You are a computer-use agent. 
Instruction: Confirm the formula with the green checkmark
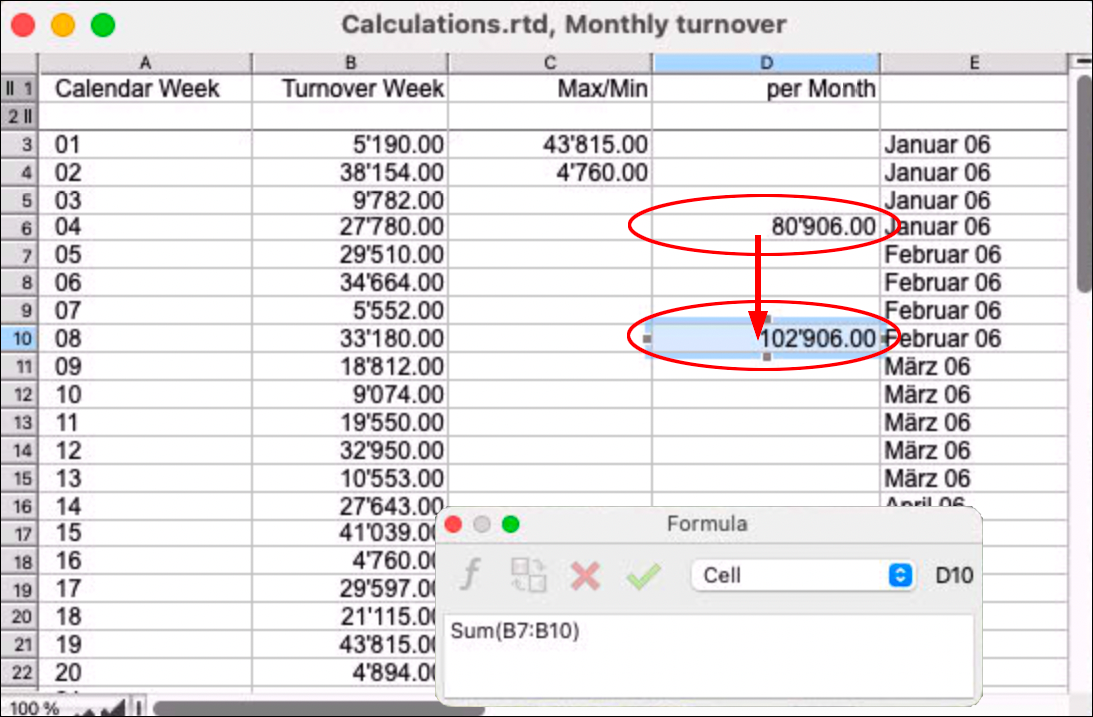pyautogui.click(x=643, y=575)
